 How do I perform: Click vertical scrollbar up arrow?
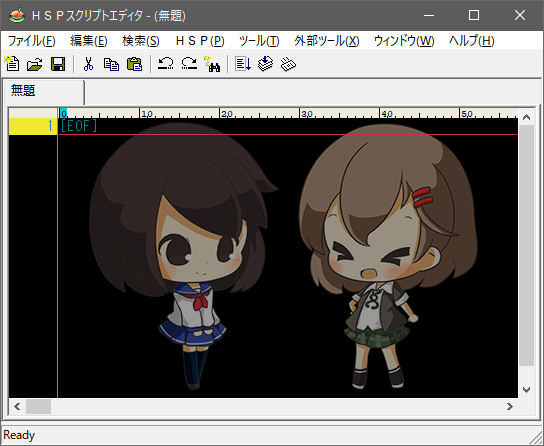[526, 117]
